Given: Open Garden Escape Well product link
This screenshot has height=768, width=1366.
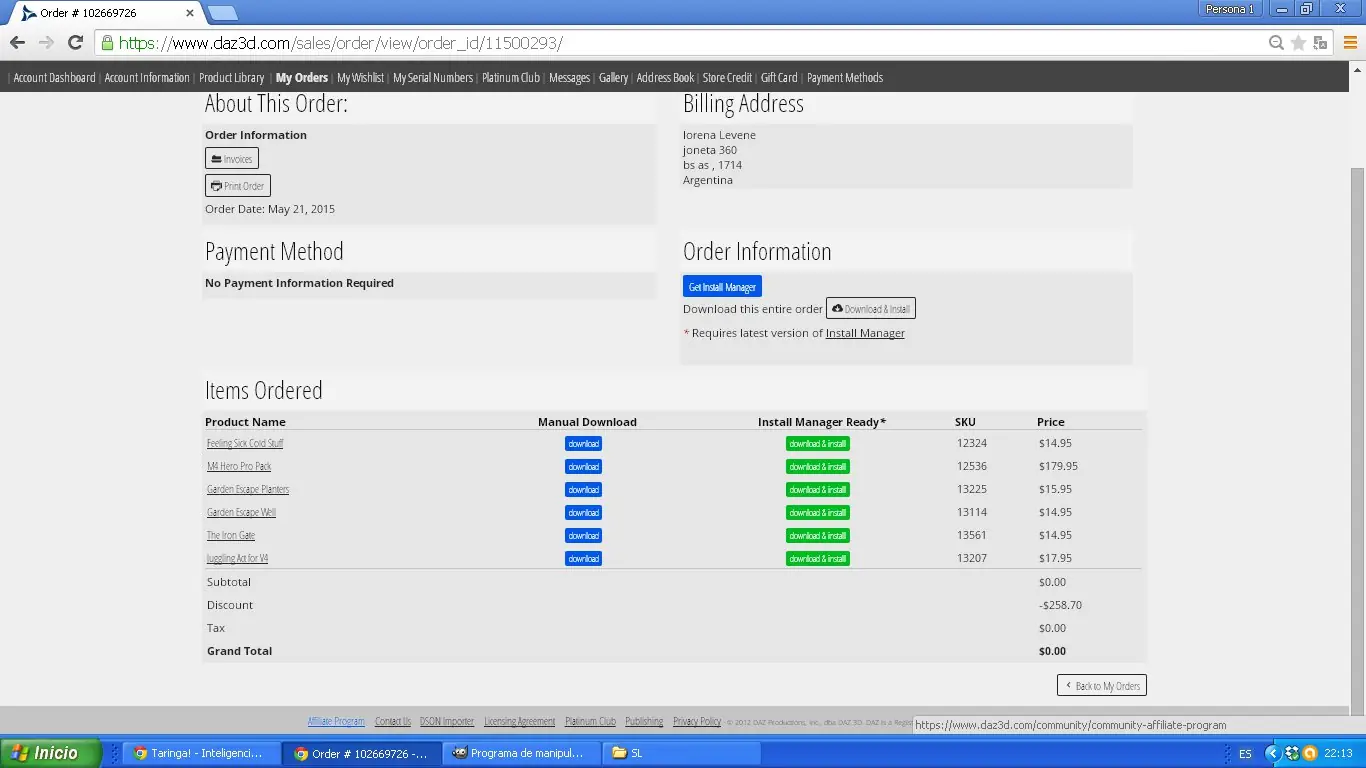Looking at the screenshot, I should [x=241, y=512].
